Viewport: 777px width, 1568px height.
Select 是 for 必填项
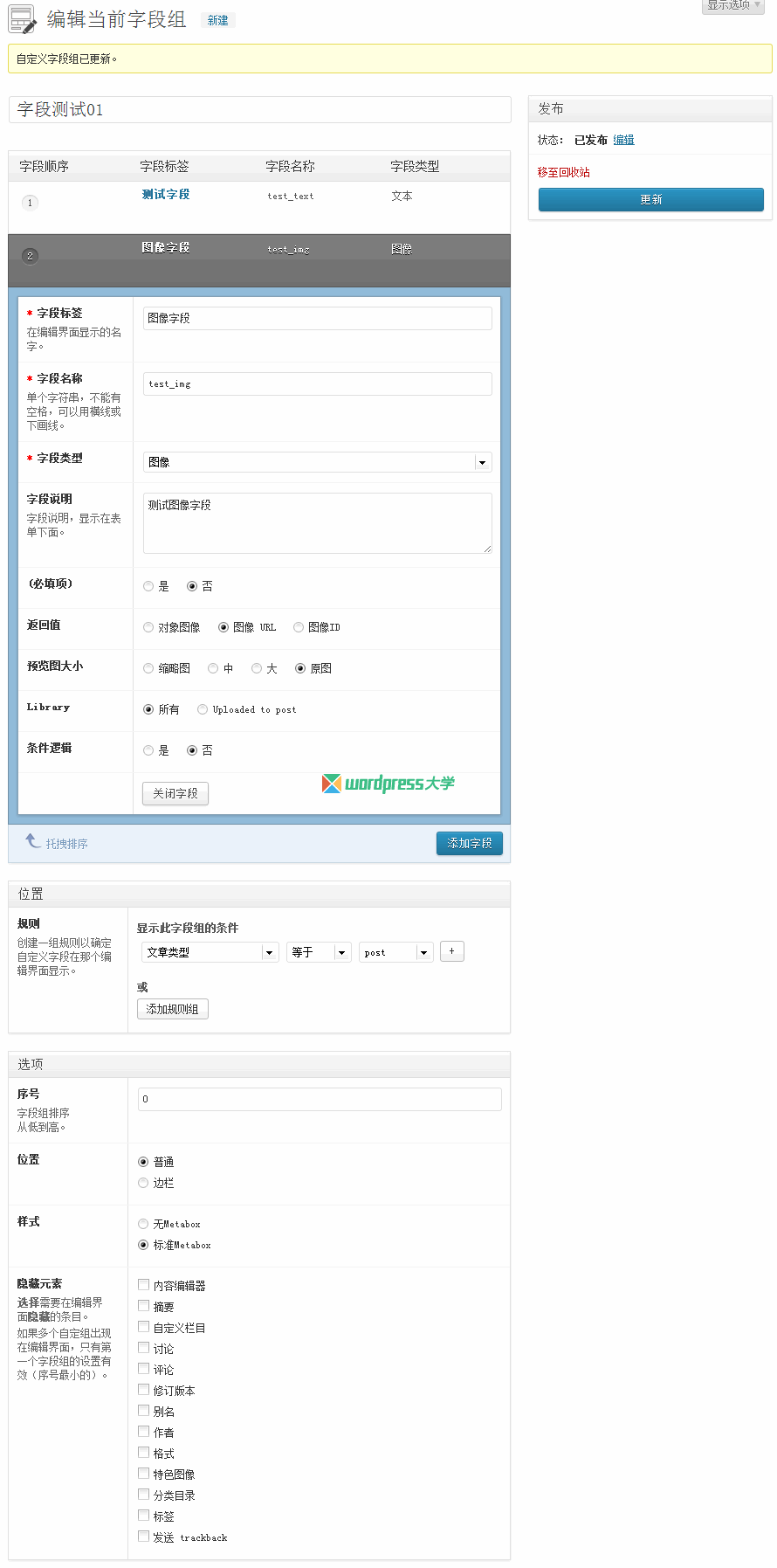[x=148, y=586]
